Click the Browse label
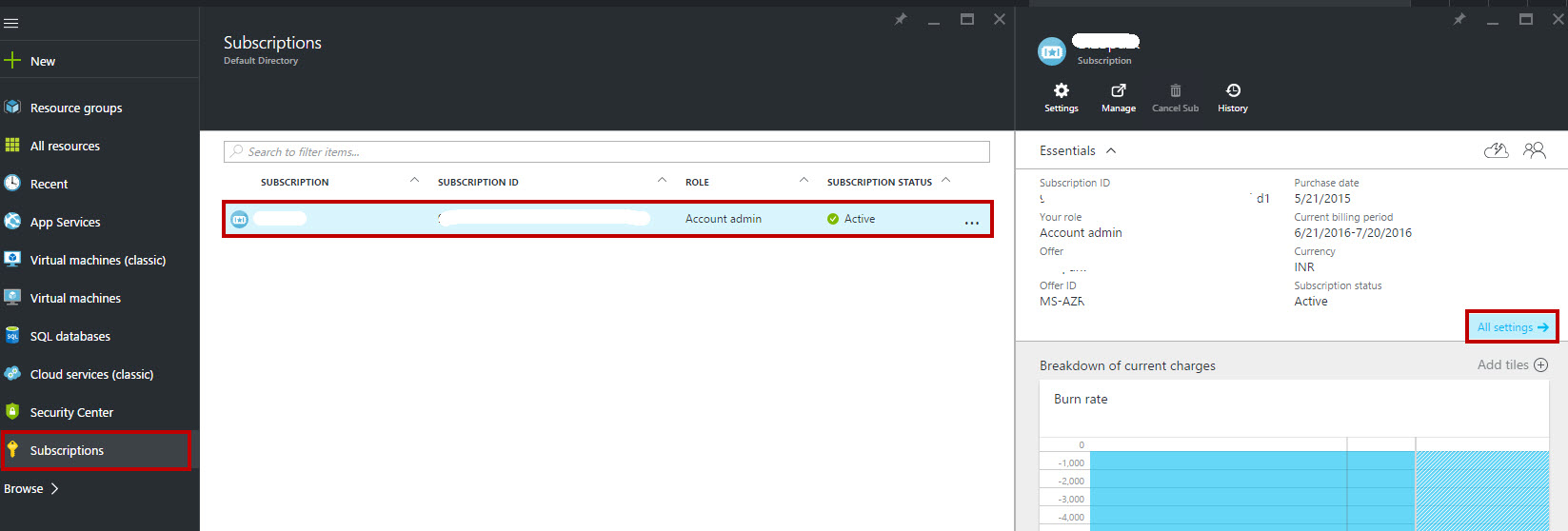 pyautogui.click(x=24, y=488)
